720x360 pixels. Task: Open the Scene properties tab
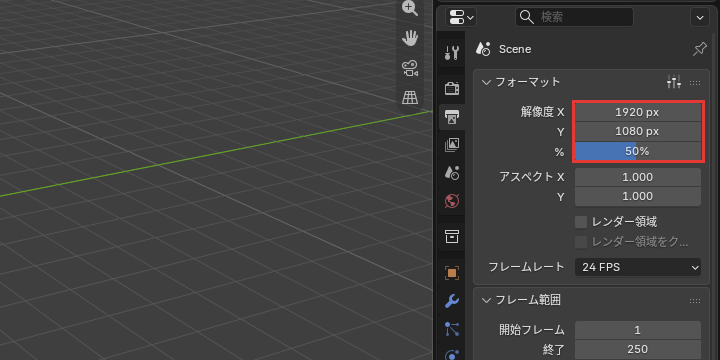click(452, 173)
